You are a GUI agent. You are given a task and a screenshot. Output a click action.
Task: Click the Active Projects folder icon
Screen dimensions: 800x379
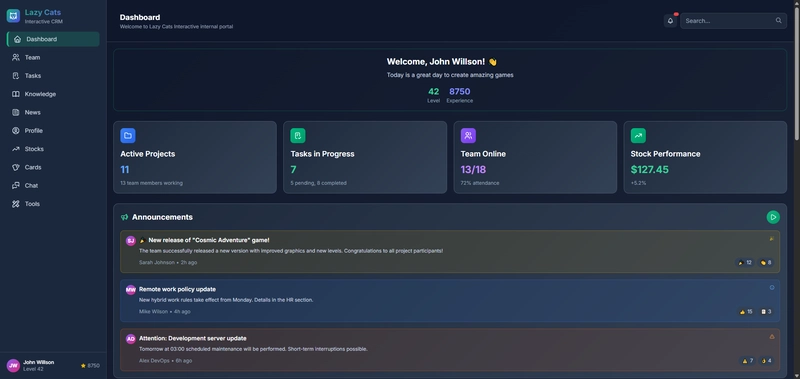128,136
